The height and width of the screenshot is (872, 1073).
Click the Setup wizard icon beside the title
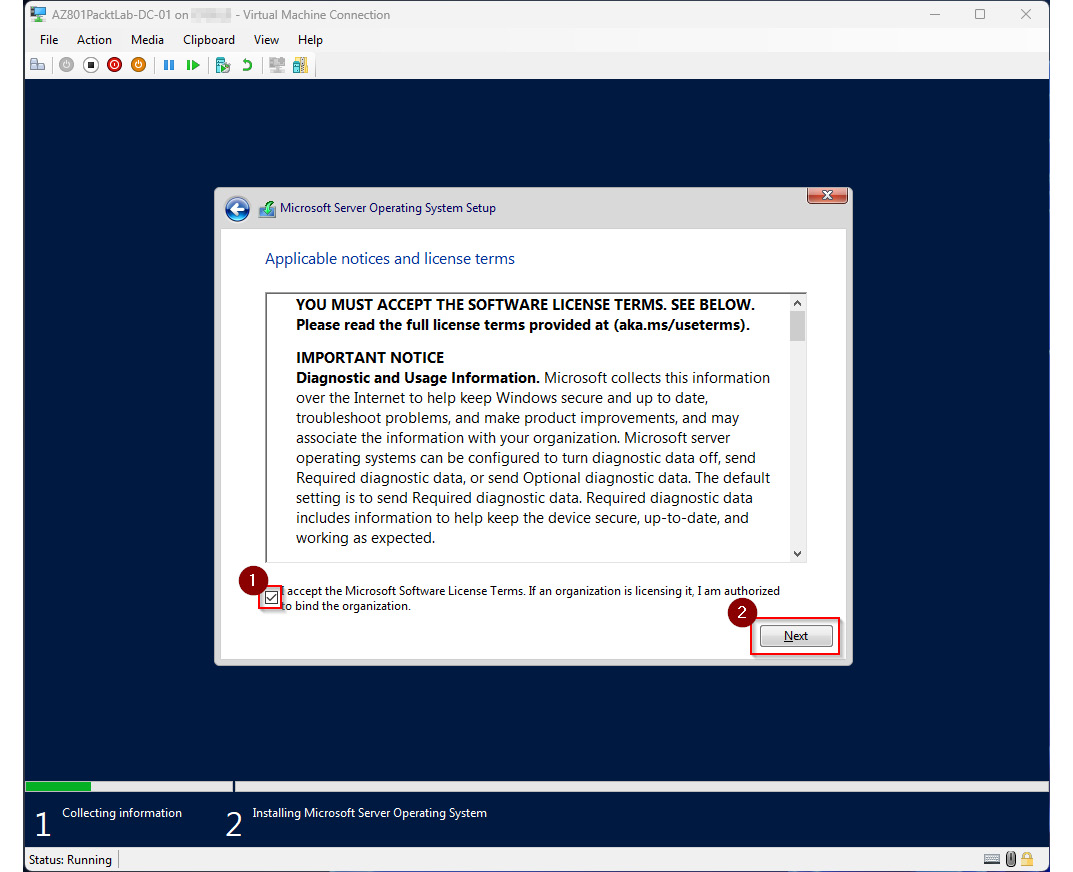coord(267,209)
